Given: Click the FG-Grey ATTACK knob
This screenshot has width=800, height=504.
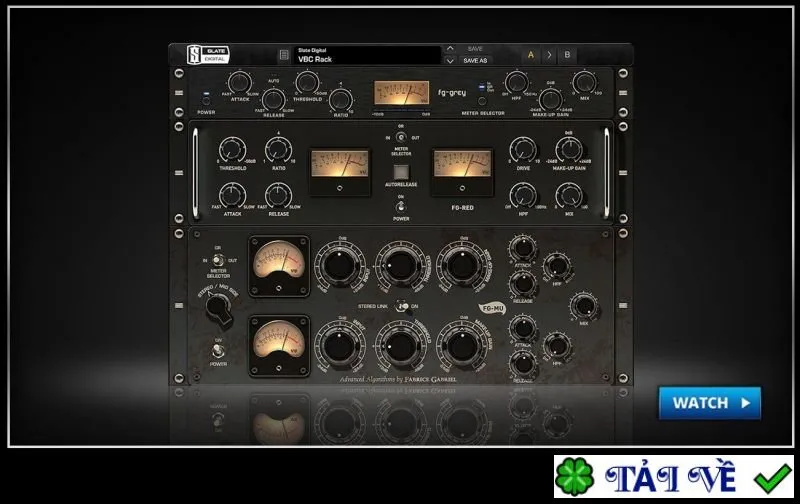Looking at the screenshot, I should (239, 82).
